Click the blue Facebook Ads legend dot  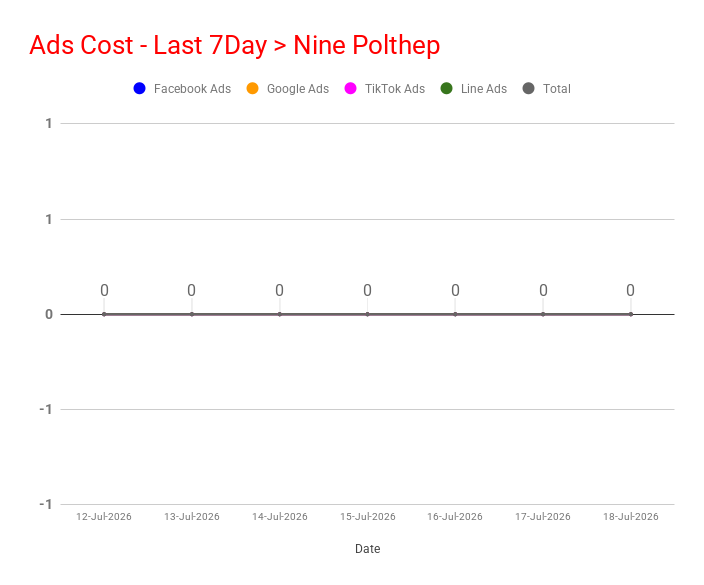[x=140, y=88]
